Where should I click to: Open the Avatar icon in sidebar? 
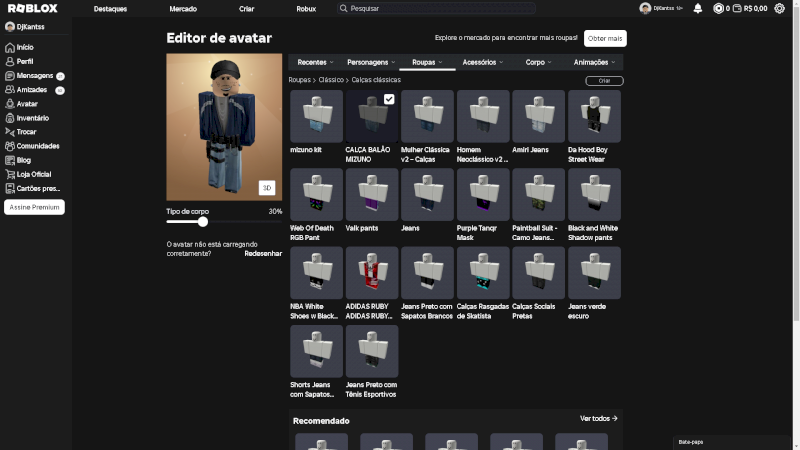(x=10, y=104)
